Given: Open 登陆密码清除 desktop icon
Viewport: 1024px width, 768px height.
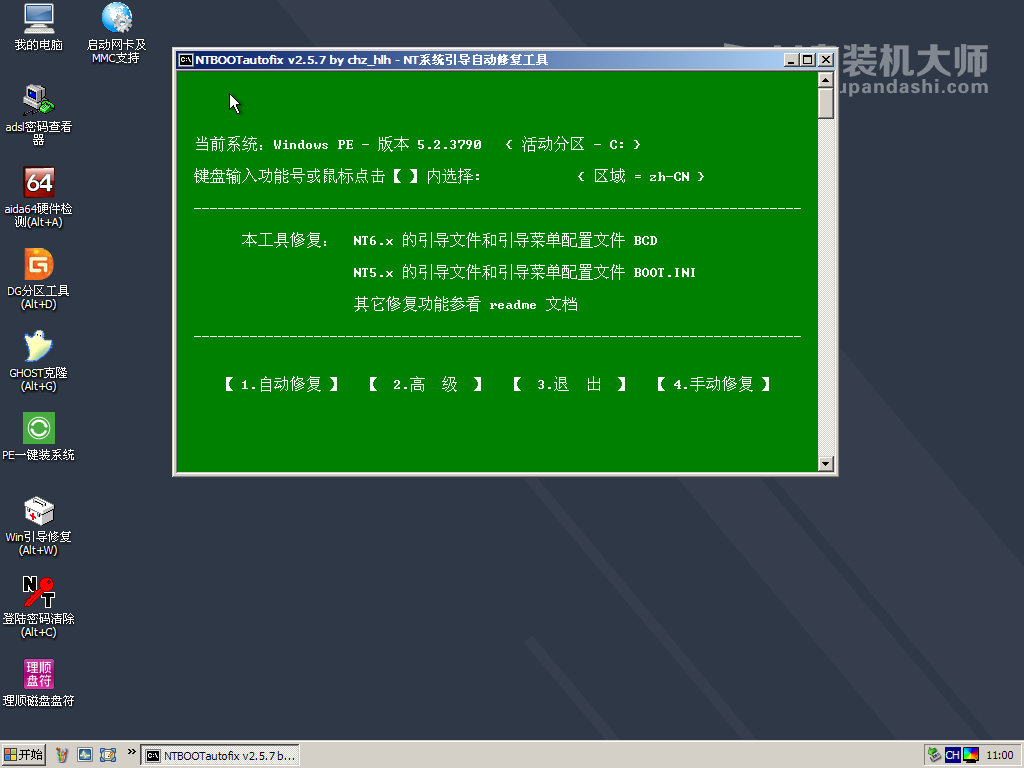Looking at the screenshot, I should [38, 592].
